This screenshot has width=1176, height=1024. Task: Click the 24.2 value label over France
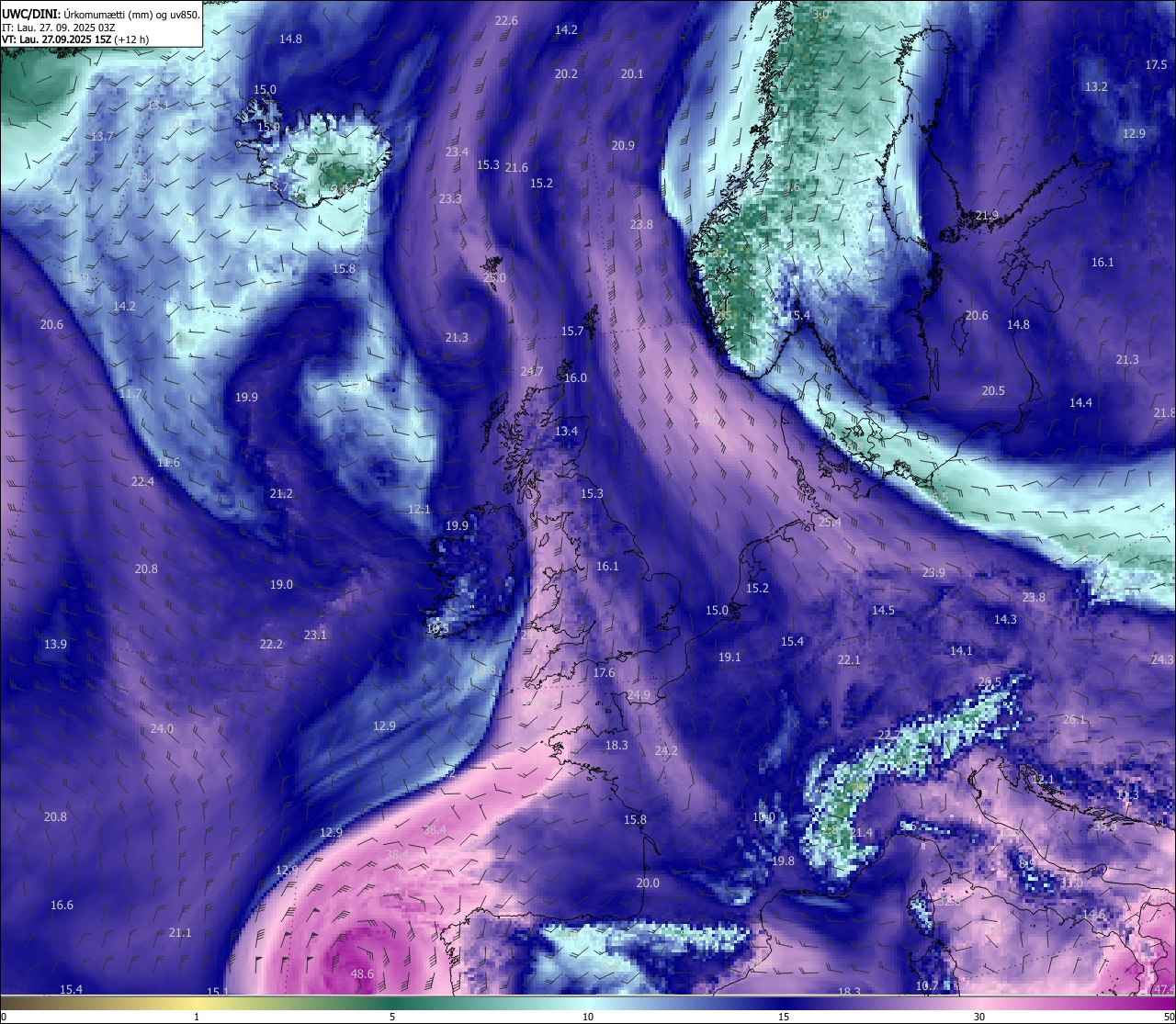[x=666, y=750]
